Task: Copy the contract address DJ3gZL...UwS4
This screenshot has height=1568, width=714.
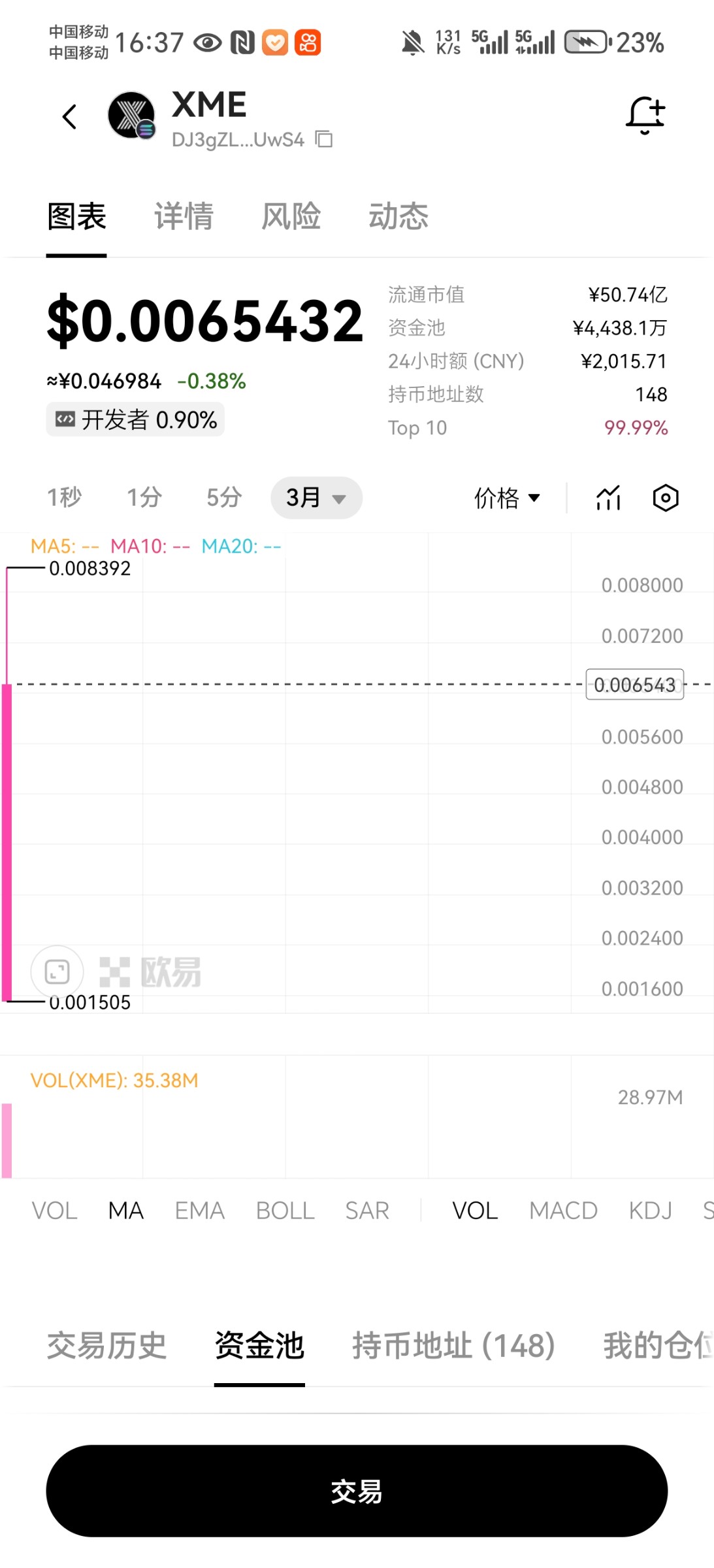Action: pyautogui.click(x=324, y=139)
